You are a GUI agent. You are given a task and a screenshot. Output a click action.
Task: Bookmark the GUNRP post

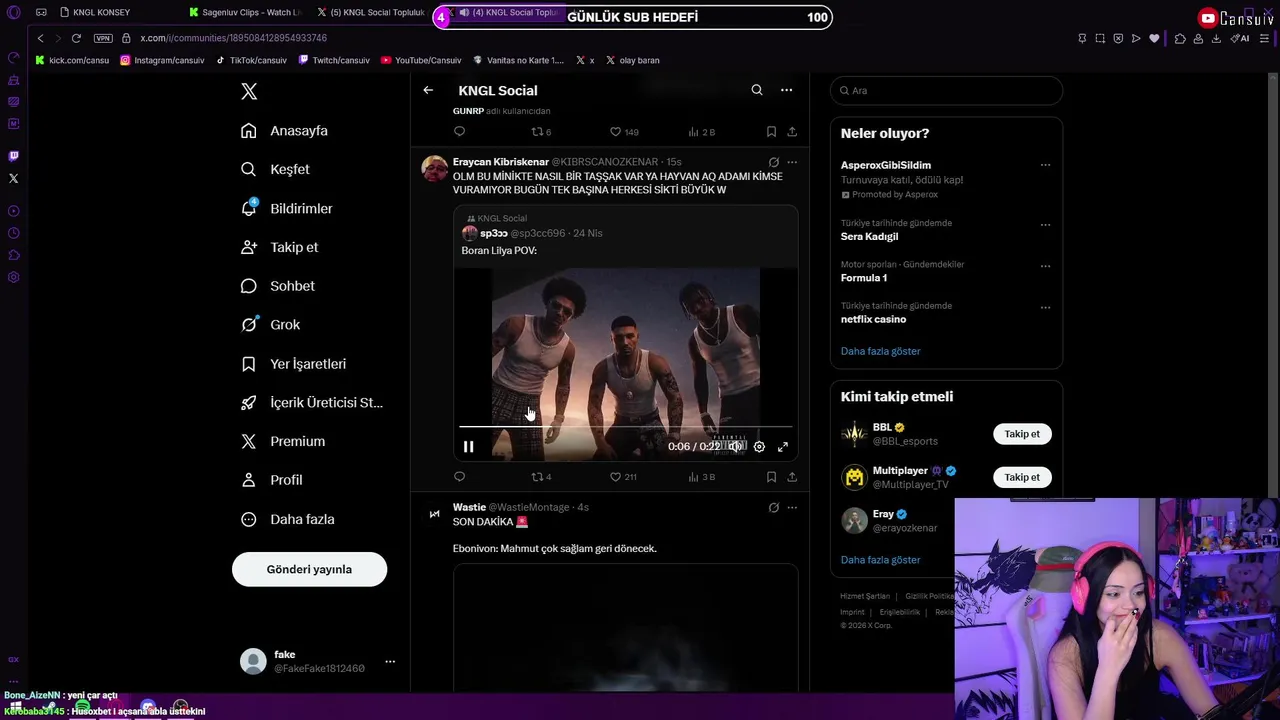771,132
